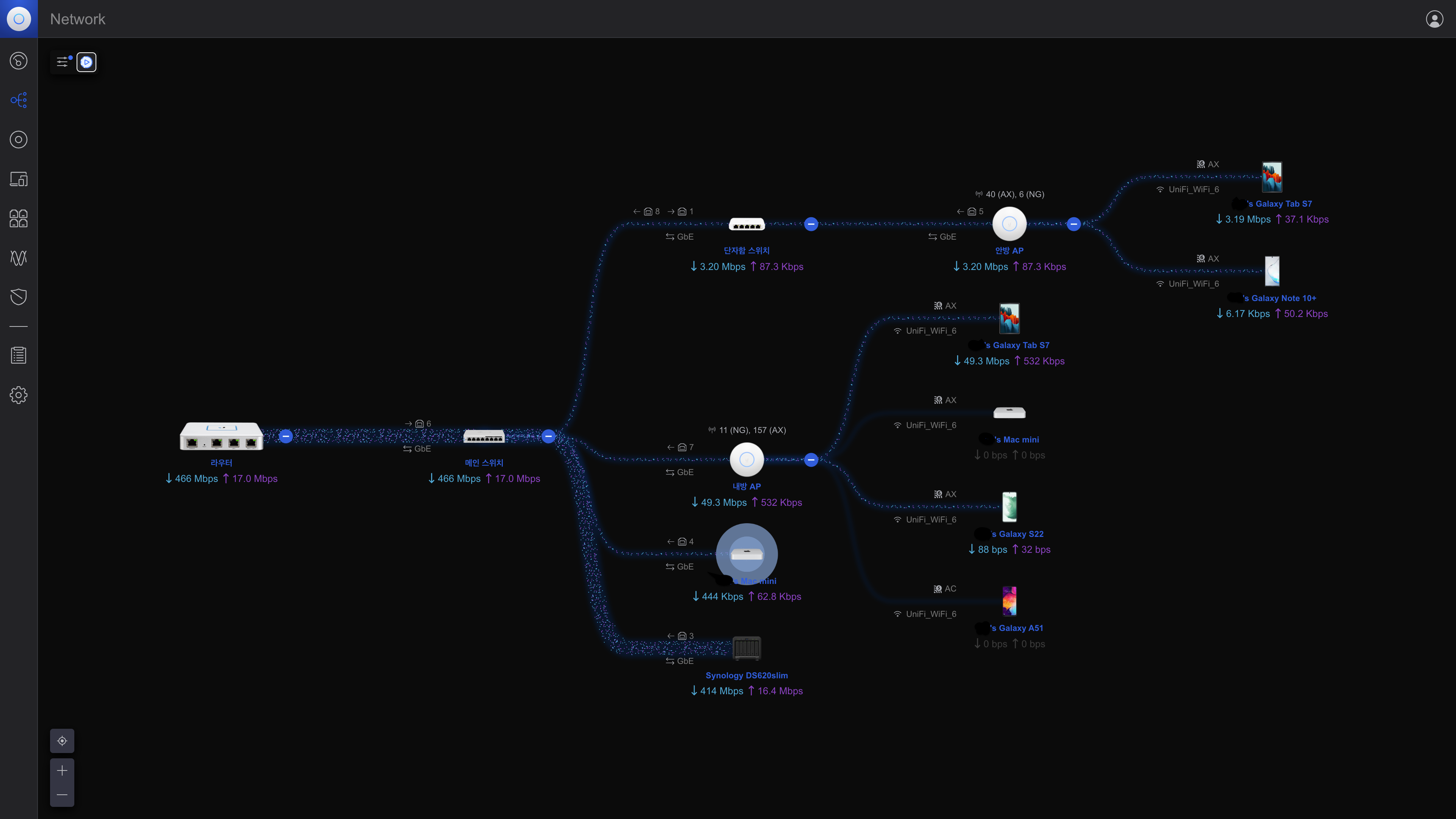
Task: Select the Galaxy Tab S7 on 내방 AP
Action: pos(1009,318)
